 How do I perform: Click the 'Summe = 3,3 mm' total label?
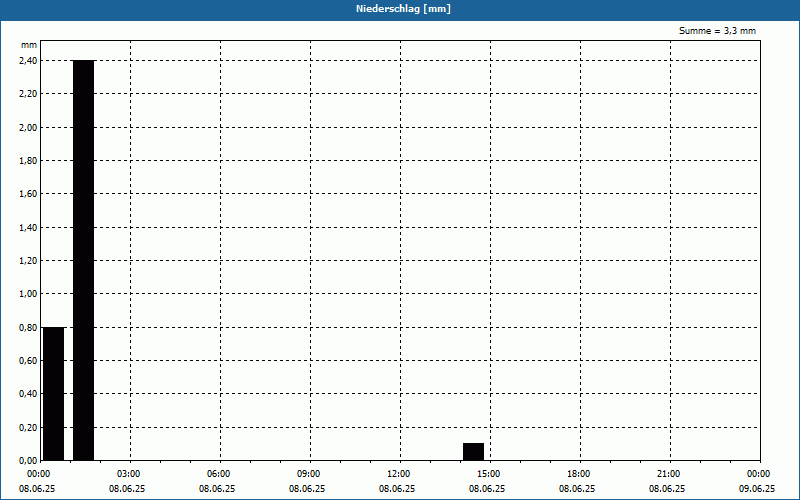coord(717,31)
